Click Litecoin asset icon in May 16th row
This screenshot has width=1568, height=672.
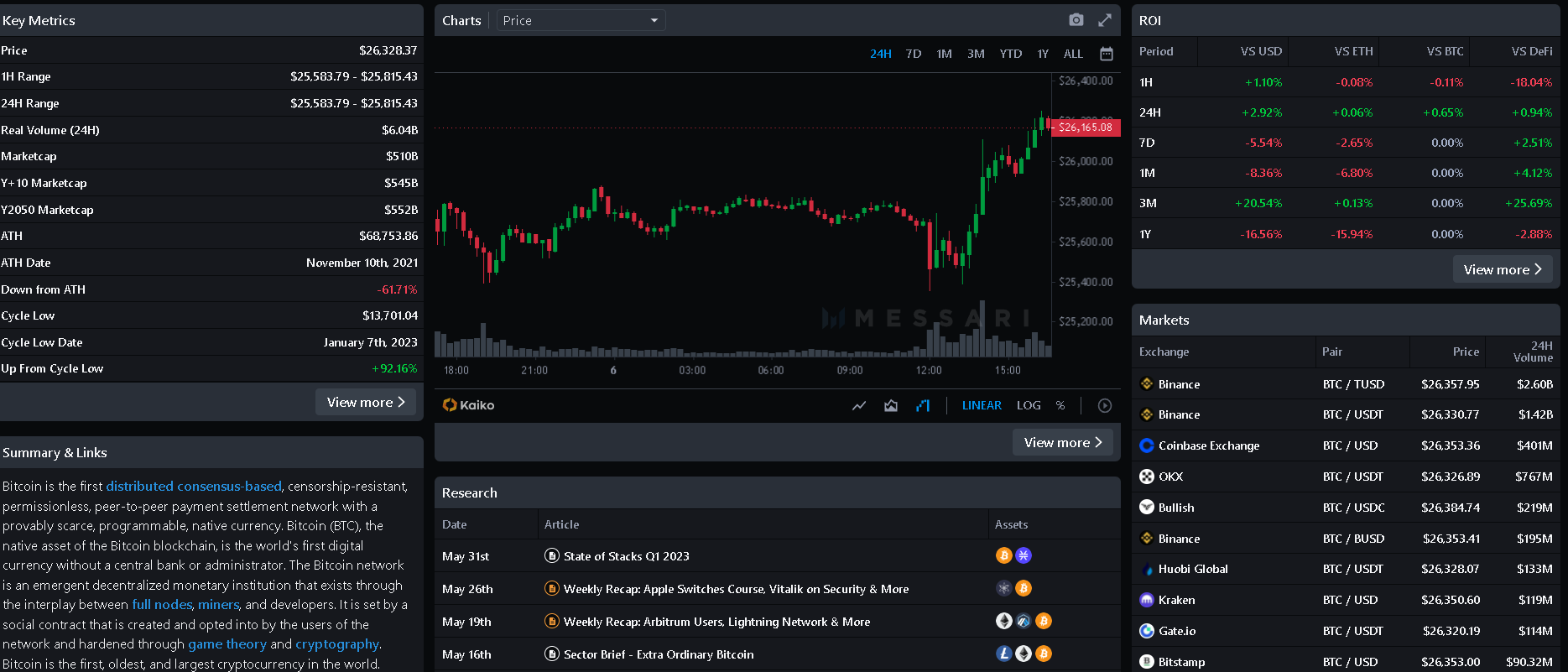(x=1003, y=654)
